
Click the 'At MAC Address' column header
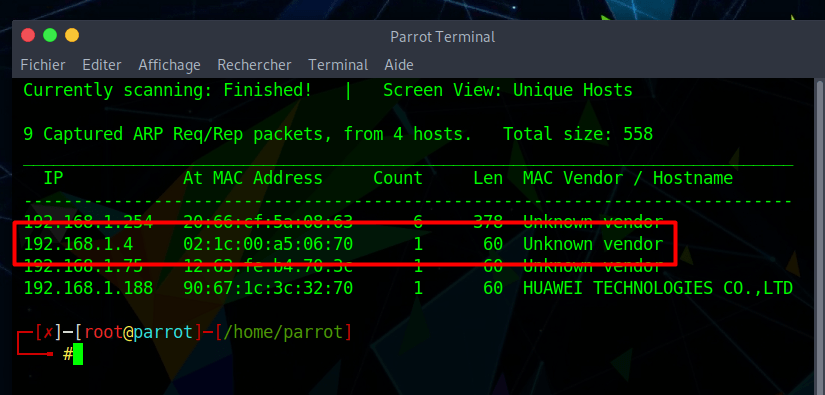253,178
